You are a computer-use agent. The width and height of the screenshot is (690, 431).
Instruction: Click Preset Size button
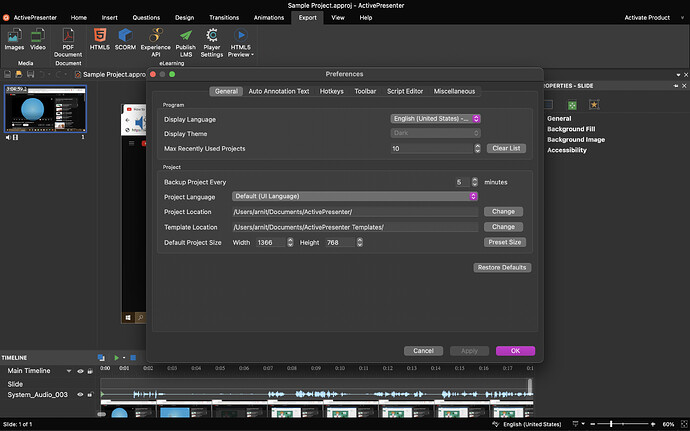coord(505,242)
